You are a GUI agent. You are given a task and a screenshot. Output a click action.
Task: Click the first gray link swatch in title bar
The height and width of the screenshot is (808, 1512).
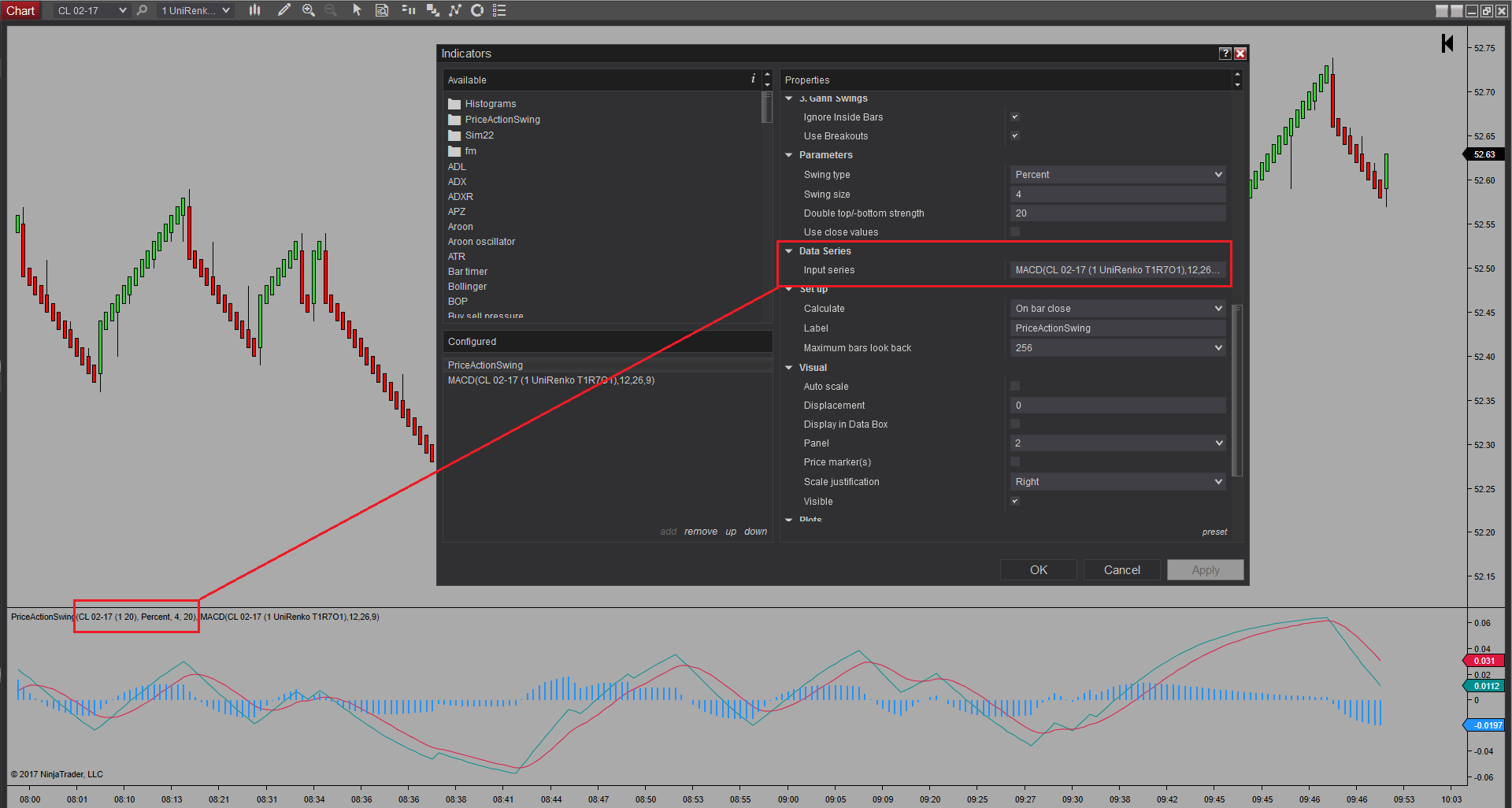coord(1442,11)
